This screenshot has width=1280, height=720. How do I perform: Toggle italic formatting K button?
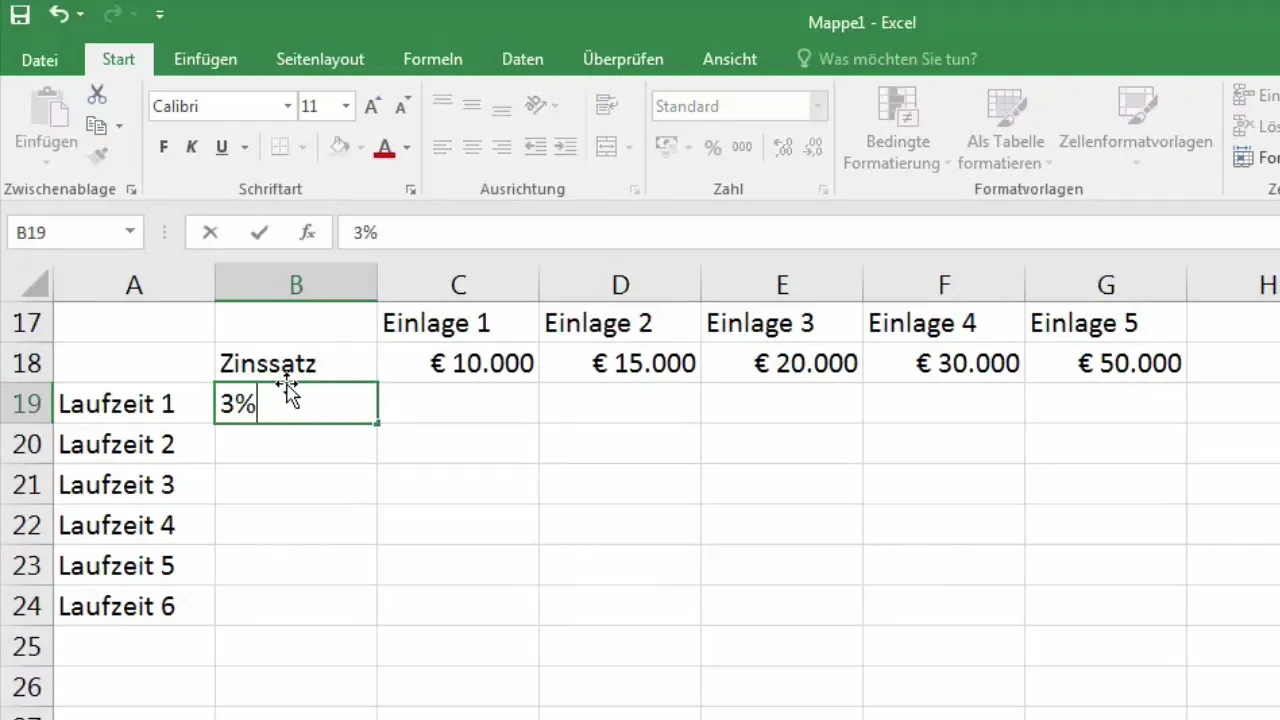click(192, 147)
